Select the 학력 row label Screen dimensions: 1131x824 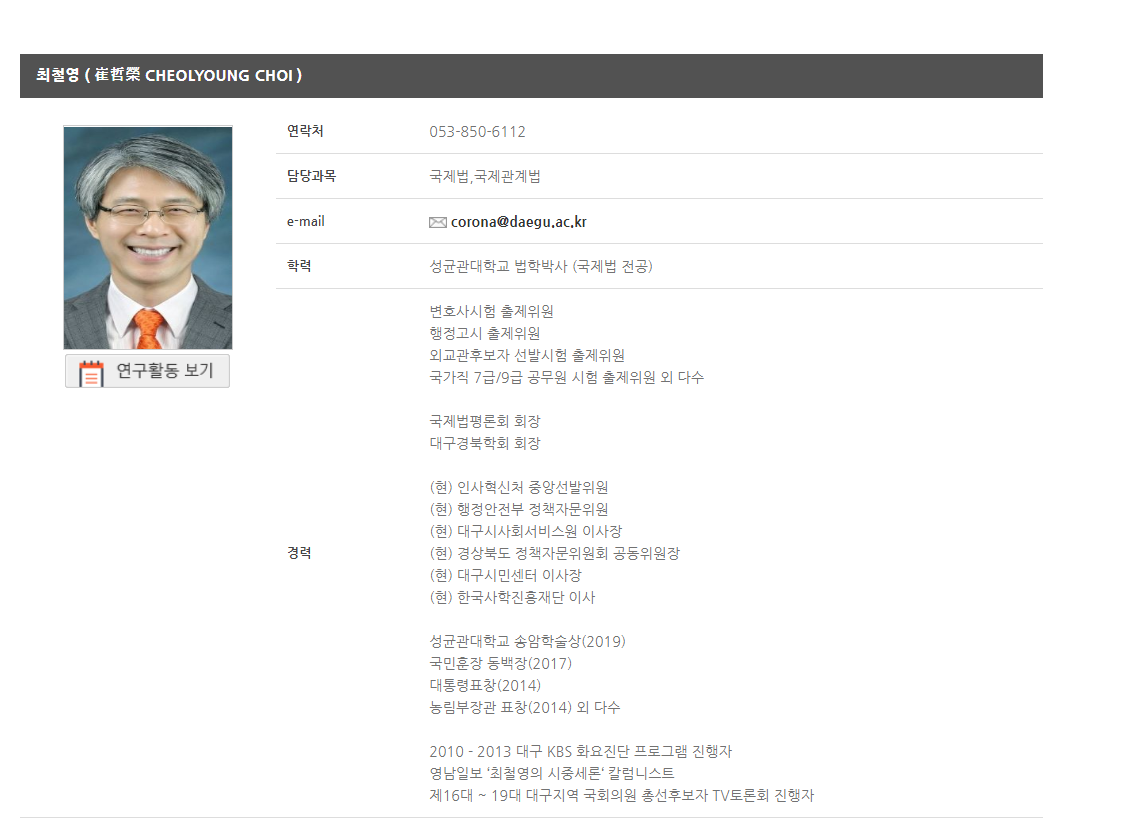pos(299,266)
